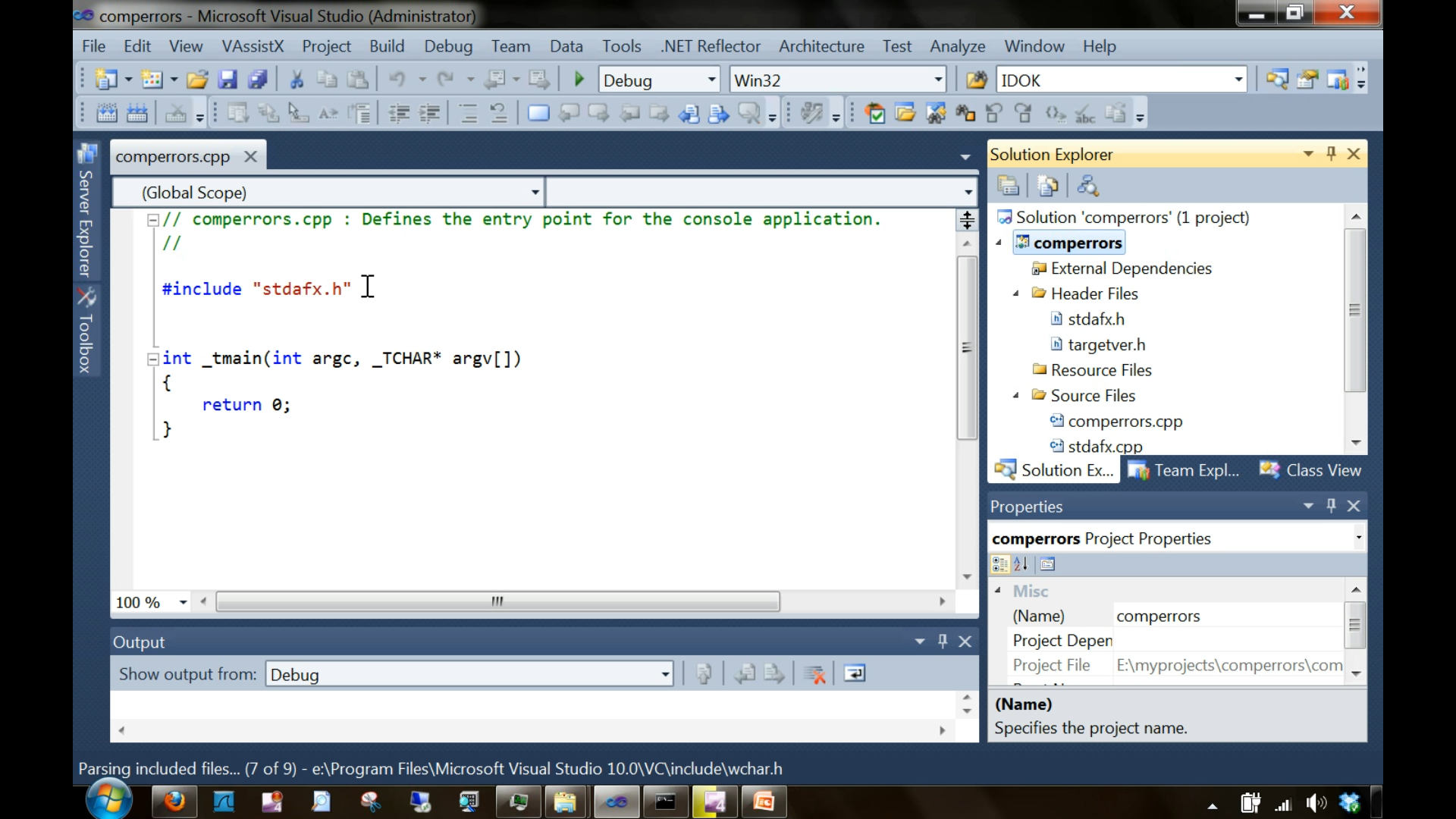Toggle auto-hide pin on Output panel
This screenshot has height=819, width=1456.
[x=943, y=642]
